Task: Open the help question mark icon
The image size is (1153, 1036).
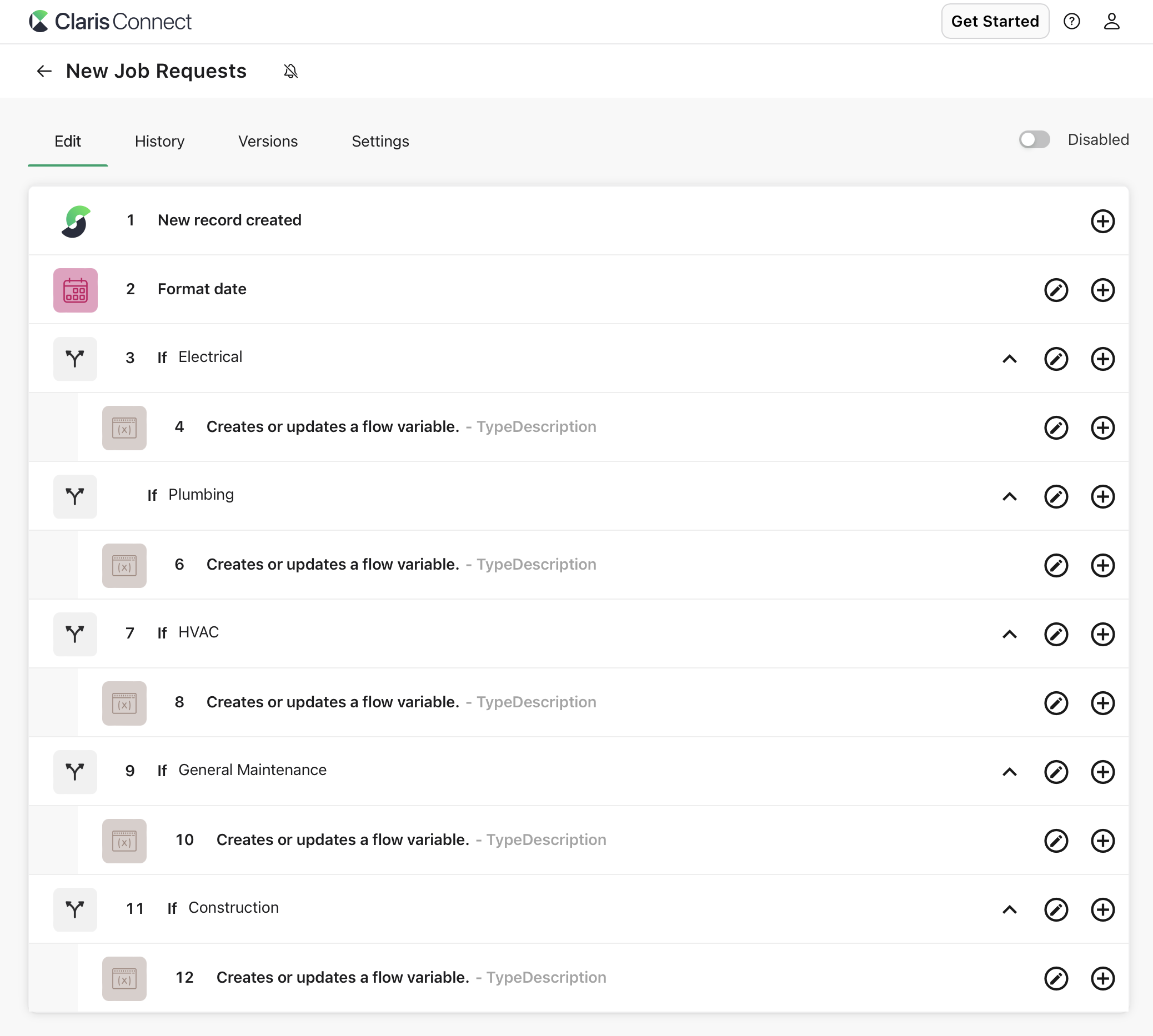Action: 1072,21
